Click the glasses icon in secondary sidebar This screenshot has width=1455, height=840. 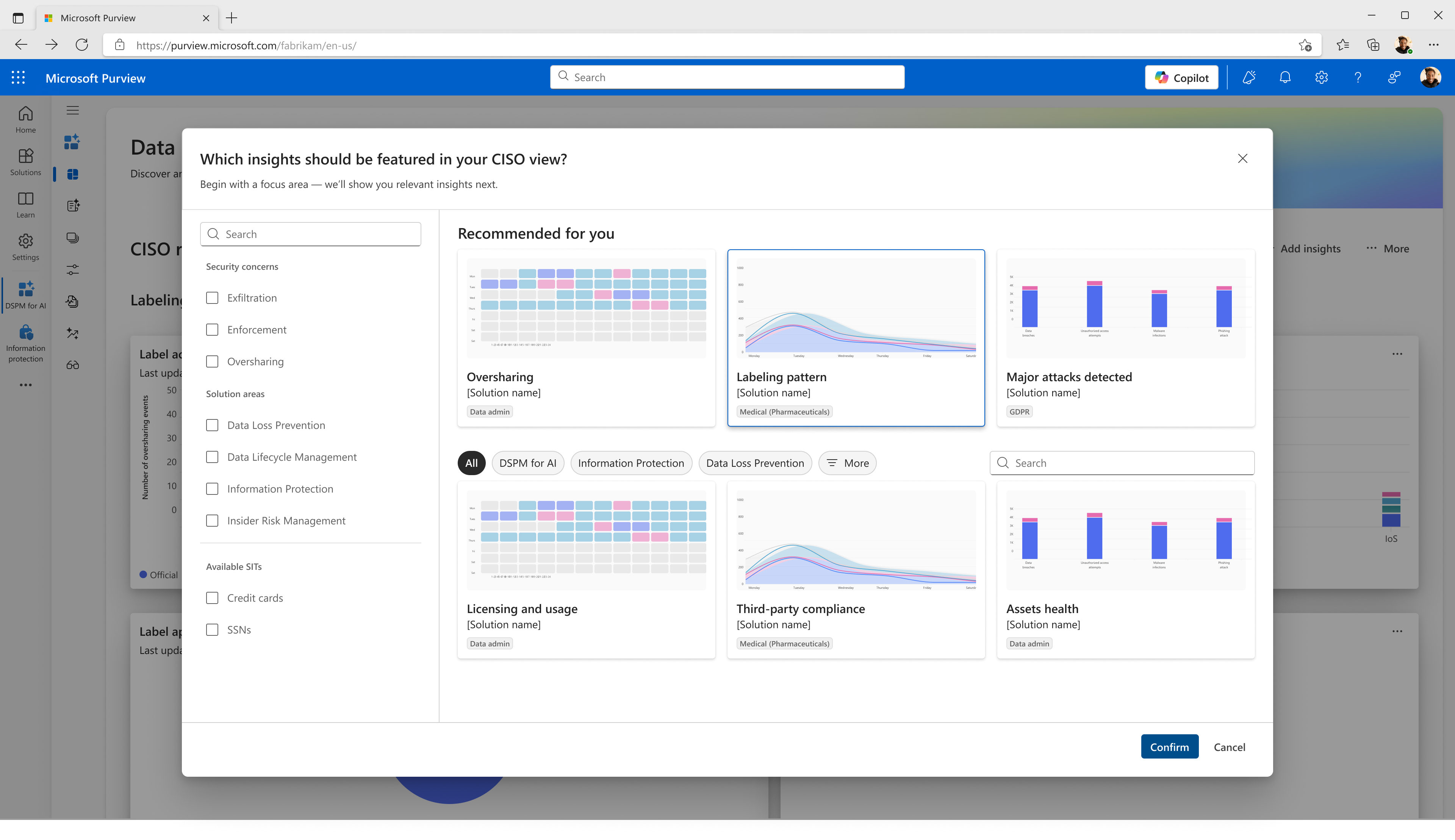coord(73,365)
